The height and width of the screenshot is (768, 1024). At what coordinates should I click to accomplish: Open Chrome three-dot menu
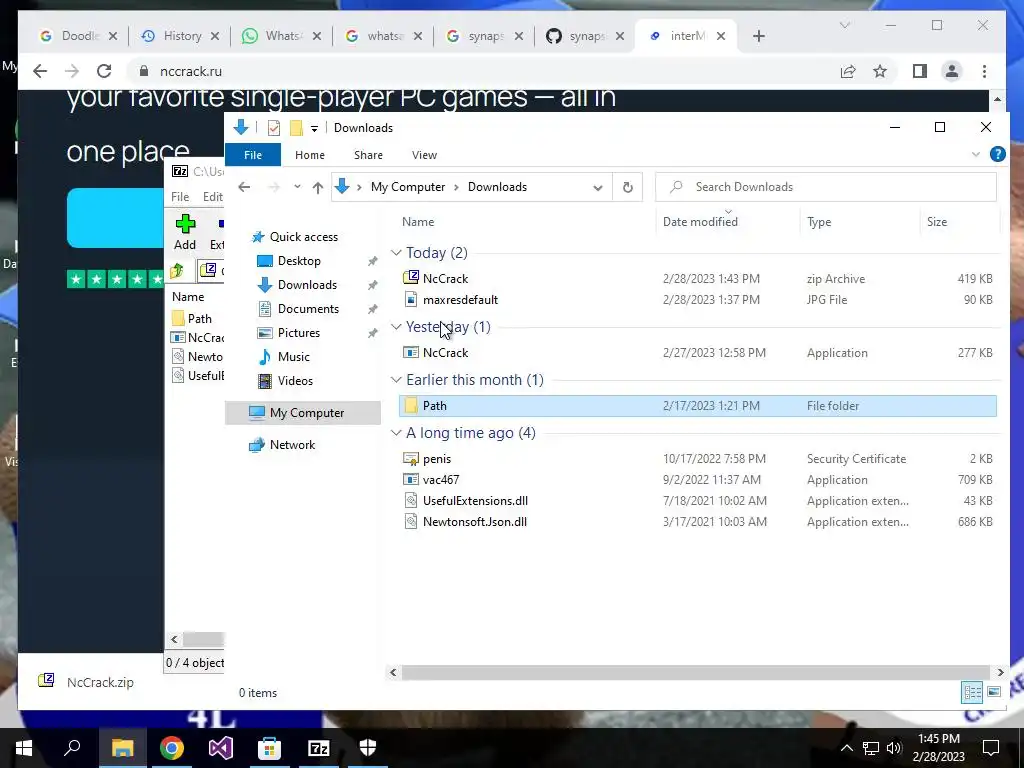pyautogui.click(x=984, y=71)
